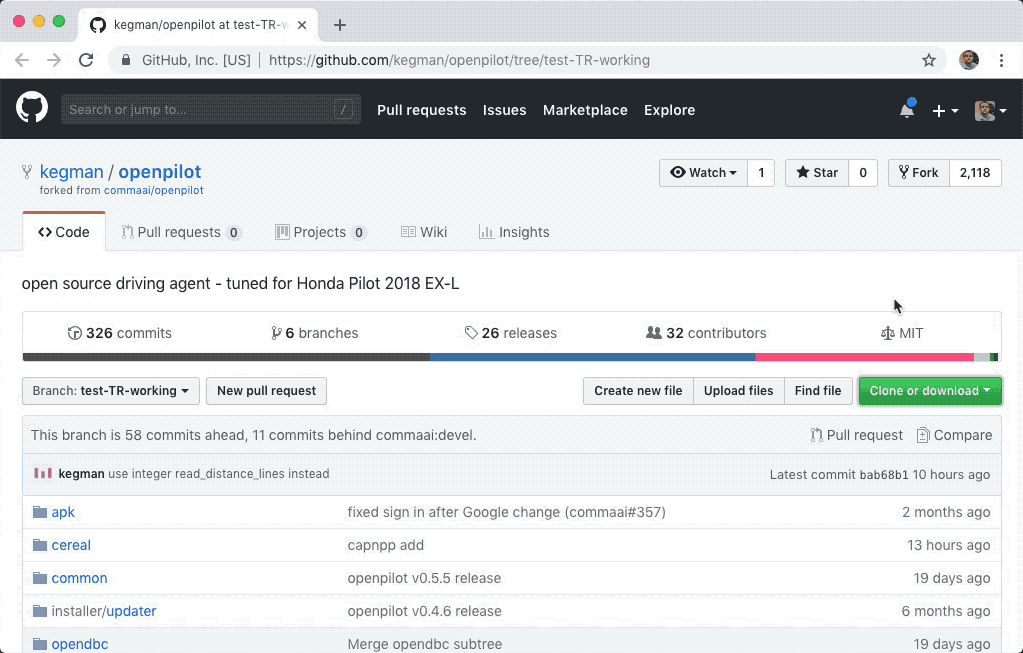
Task: View 26 releases
Action: pos(511,333)
